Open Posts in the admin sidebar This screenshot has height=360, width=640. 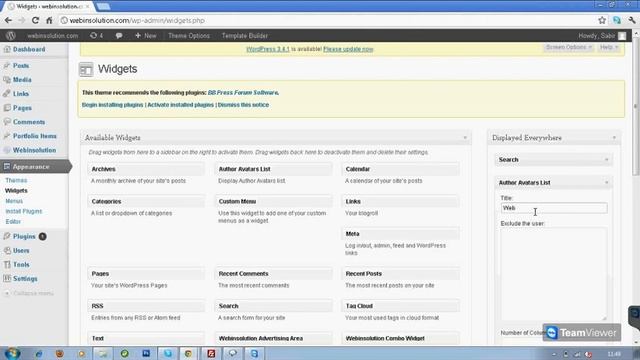click(x=20, y=66)
